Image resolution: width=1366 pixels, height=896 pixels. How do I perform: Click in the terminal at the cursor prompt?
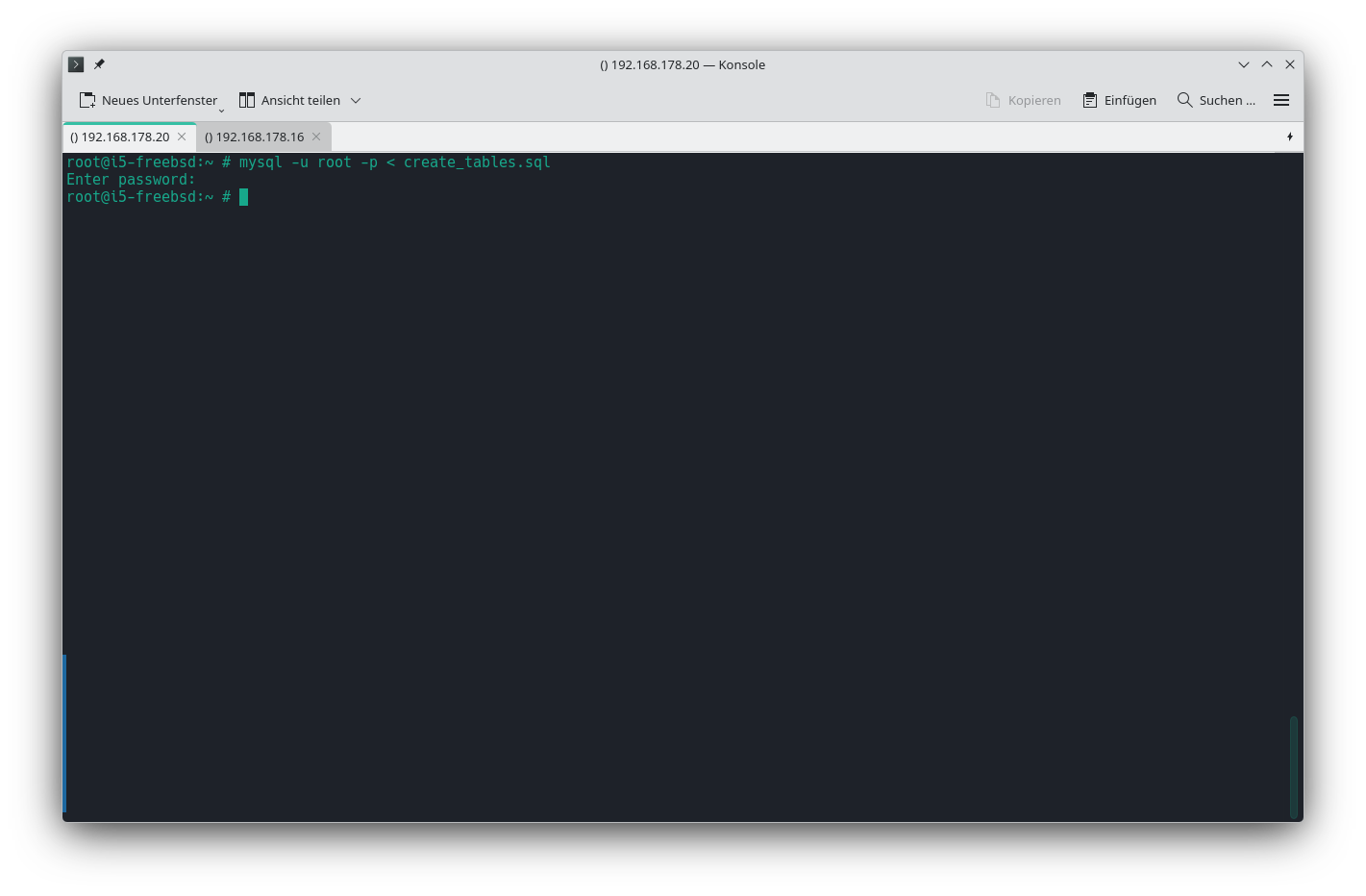click(x=243, y=197)
